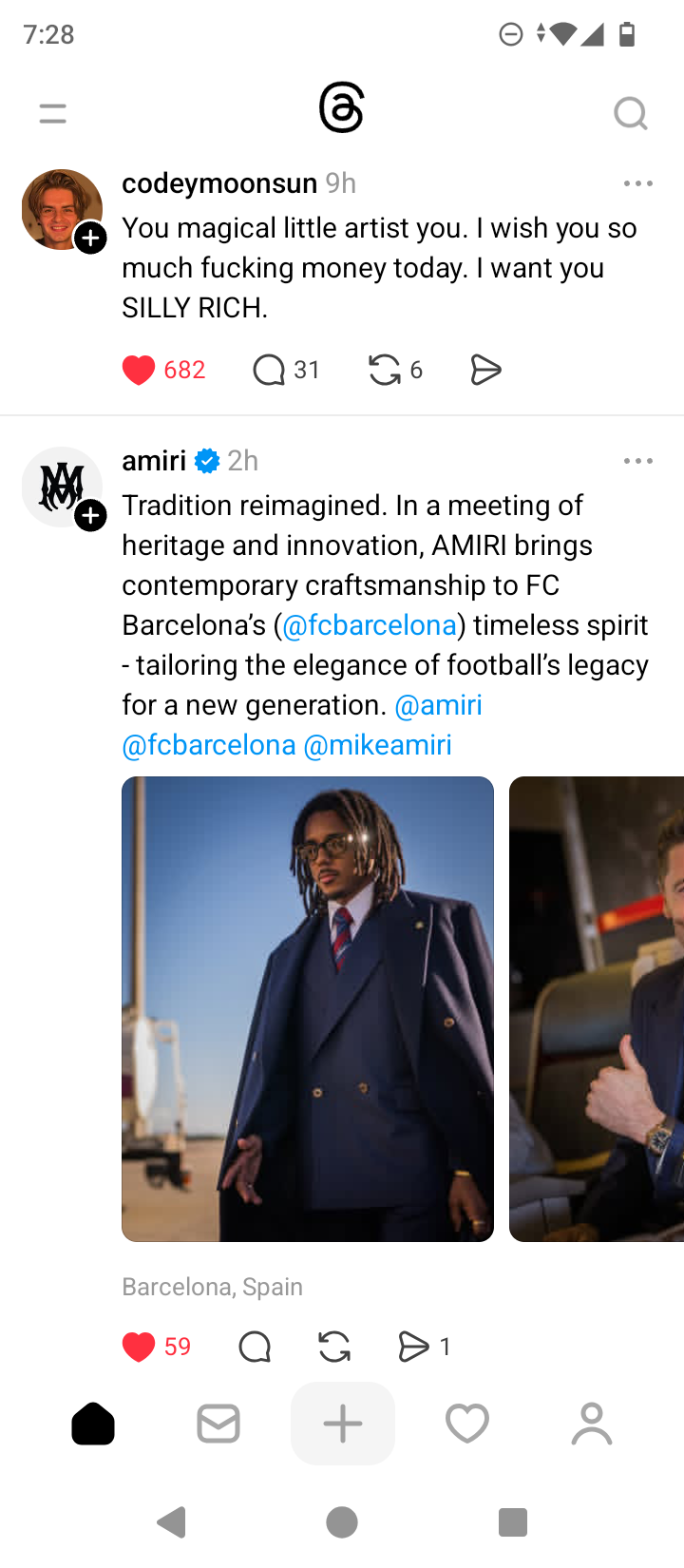The height and width of the screenshot is (1568, 684).
Task: Create a new thread with plus button
Action: point(343,1424)
